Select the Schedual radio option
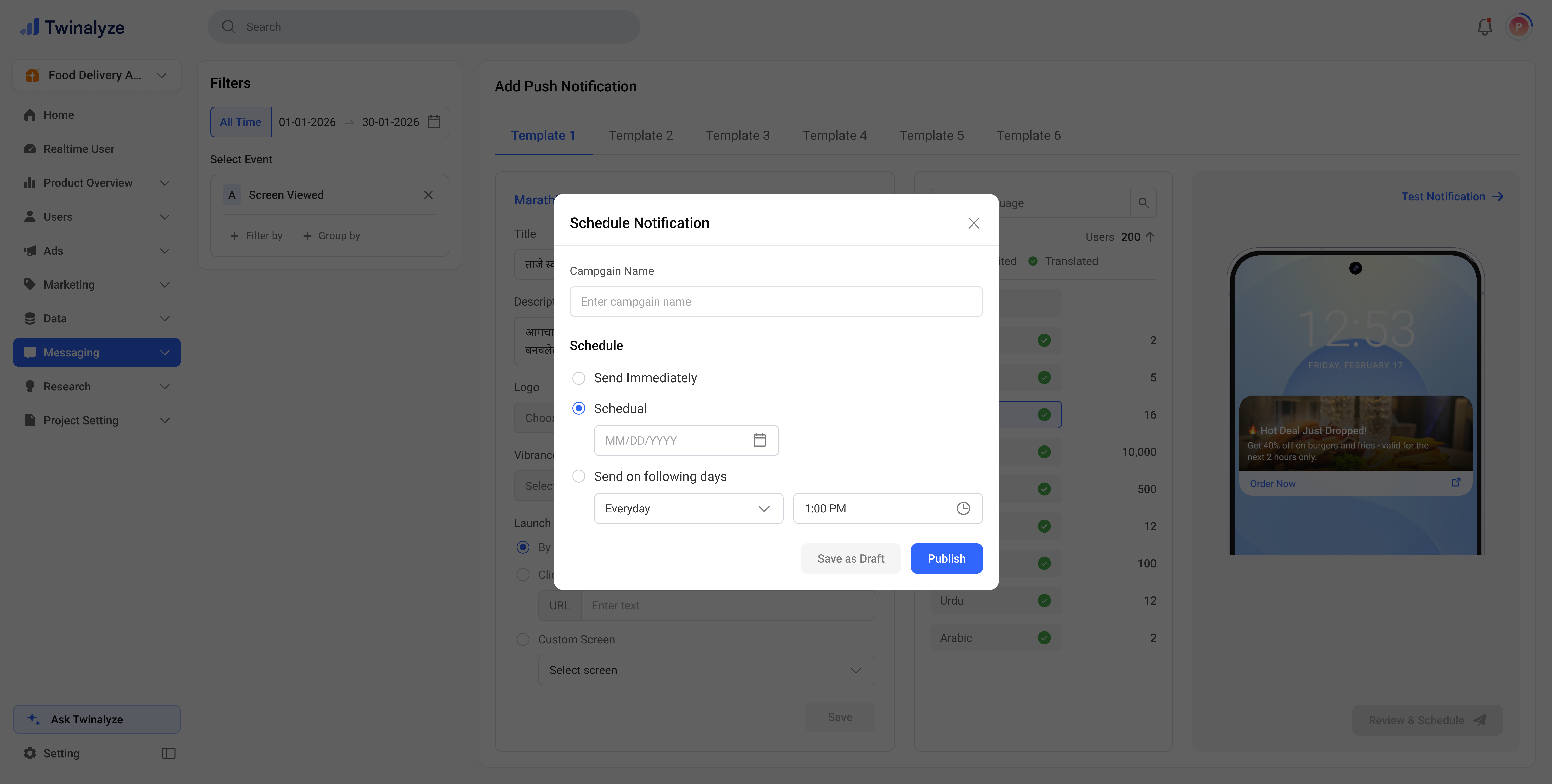 (x=578, y=409)
